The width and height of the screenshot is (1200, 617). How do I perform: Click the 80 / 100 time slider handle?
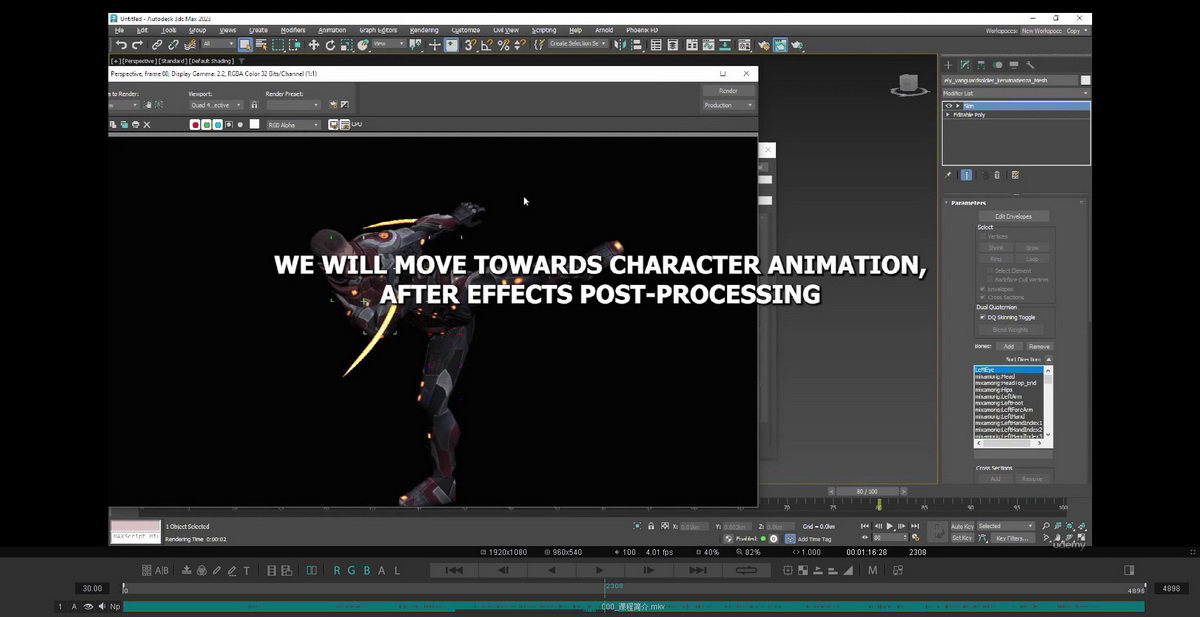(x=867, y=492)
